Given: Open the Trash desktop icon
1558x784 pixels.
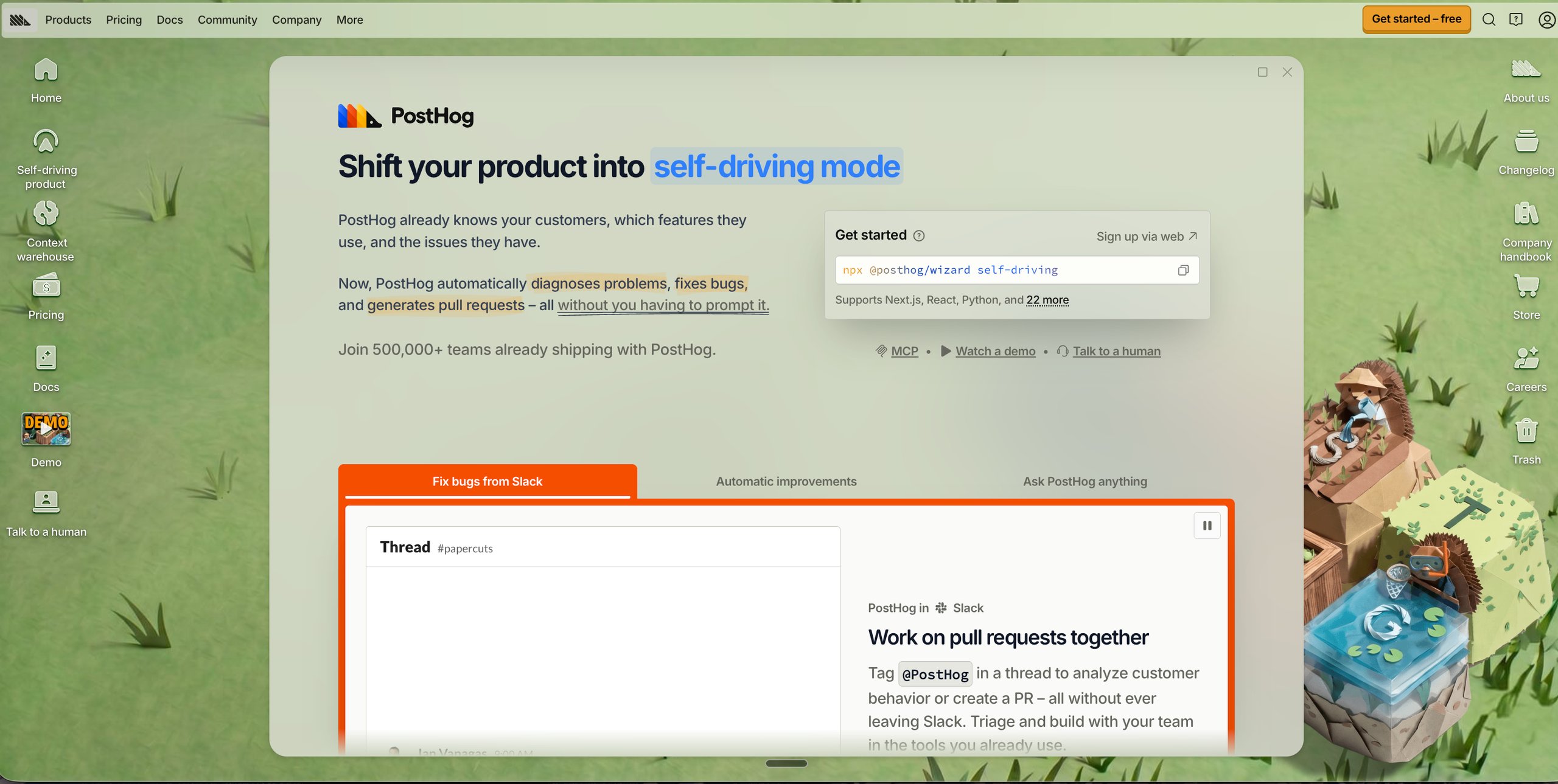Looking at the screenshot, I should [1526, 442].
